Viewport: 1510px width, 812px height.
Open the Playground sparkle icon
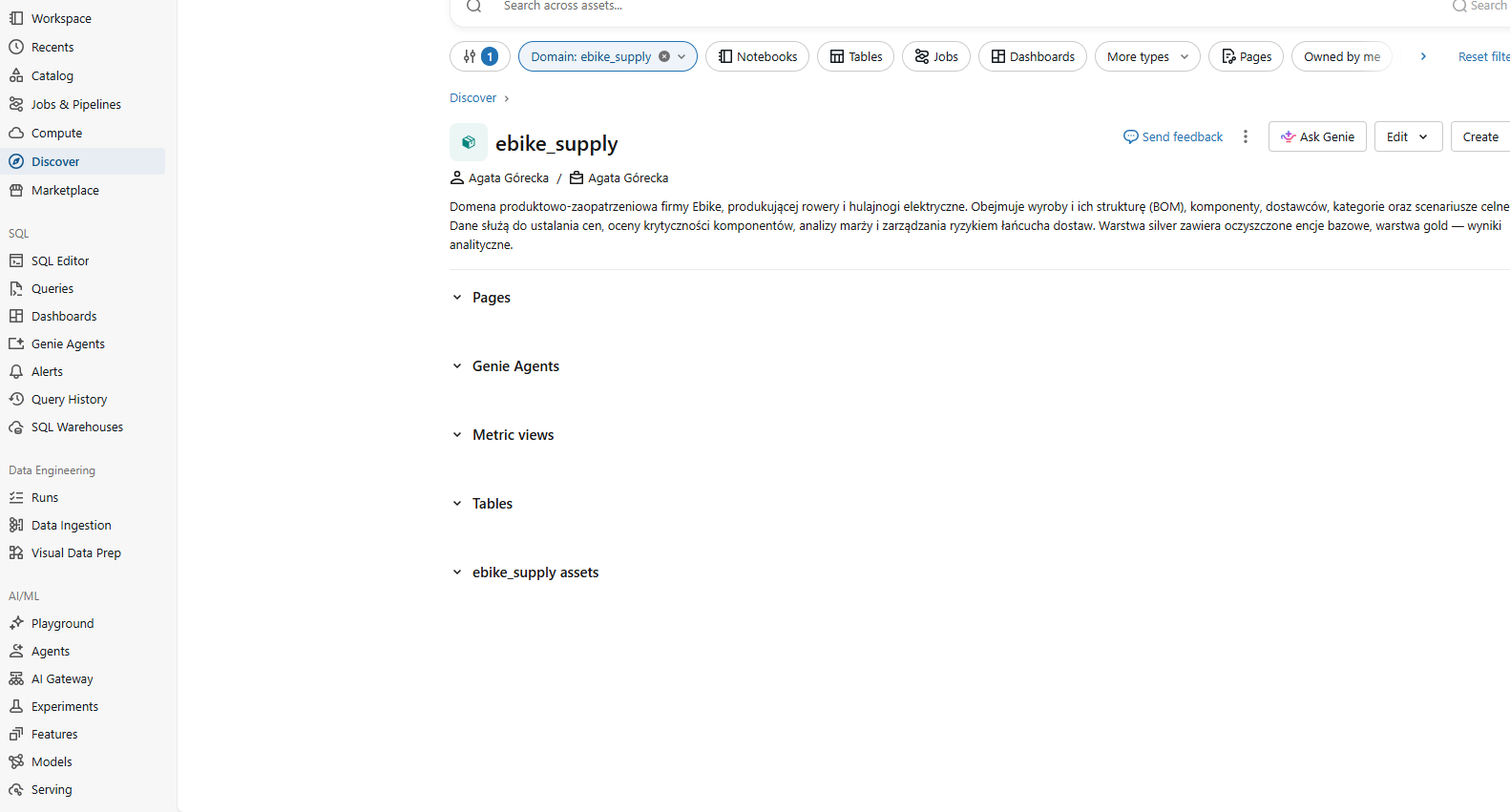click(x=16, y=623)
